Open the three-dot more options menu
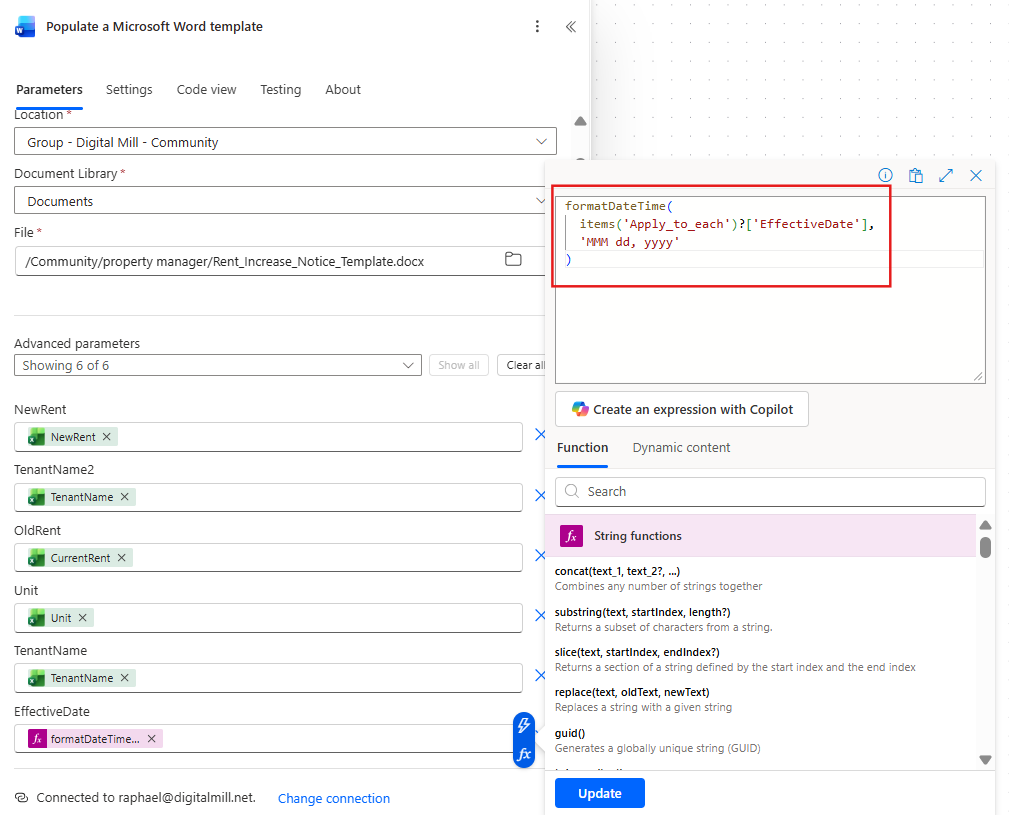 (x=537, y=26)
